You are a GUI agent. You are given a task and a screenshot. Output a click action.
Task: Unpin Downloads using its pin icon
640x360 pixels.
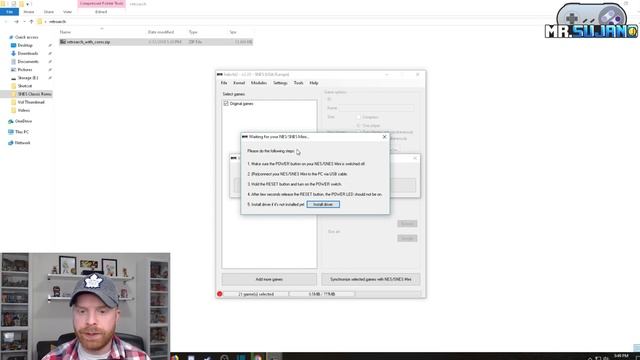click(x=50, y=53)
